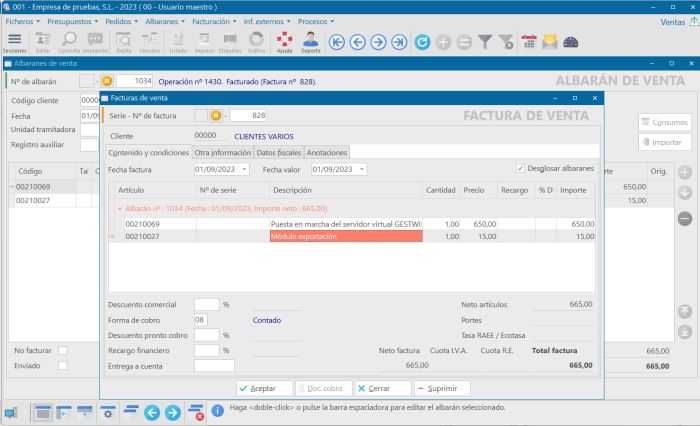Click the Suprimir button
The width and height of the screenshot is (700, 426).
click(x=441, y=388)
